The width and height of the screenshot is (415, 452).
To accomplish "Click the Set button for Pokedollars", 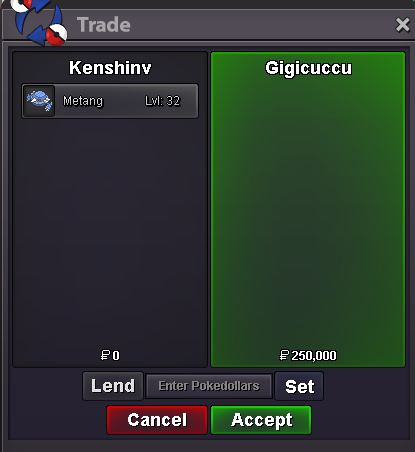I will [x=299, y=386].
